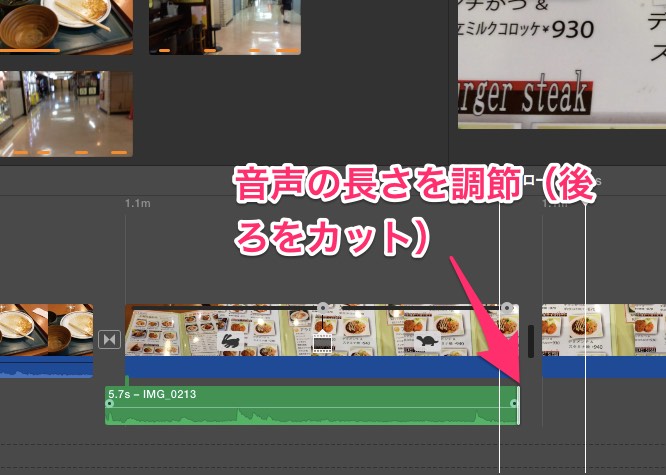Click the dark clip-edge handle after menu clip
The height and width of the screenshot is (475, 666).
point(531,341)
